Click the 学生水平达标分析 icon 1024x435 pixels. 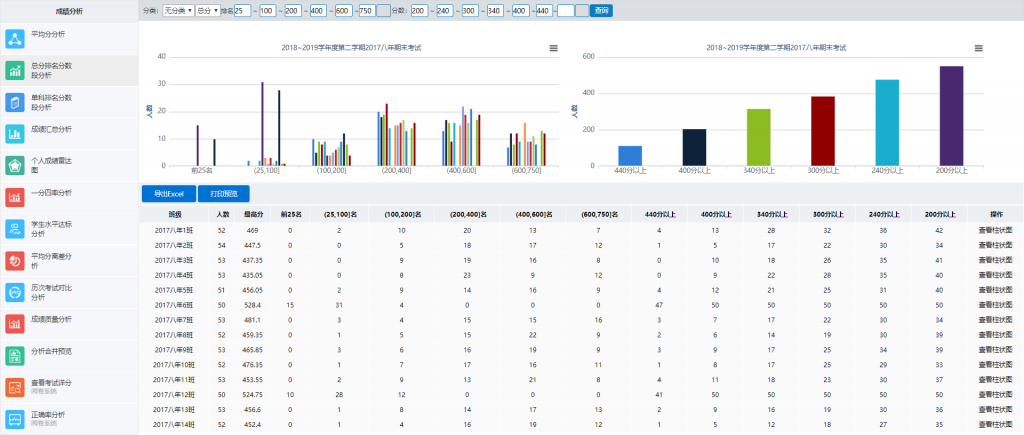(x=15, y=229)
